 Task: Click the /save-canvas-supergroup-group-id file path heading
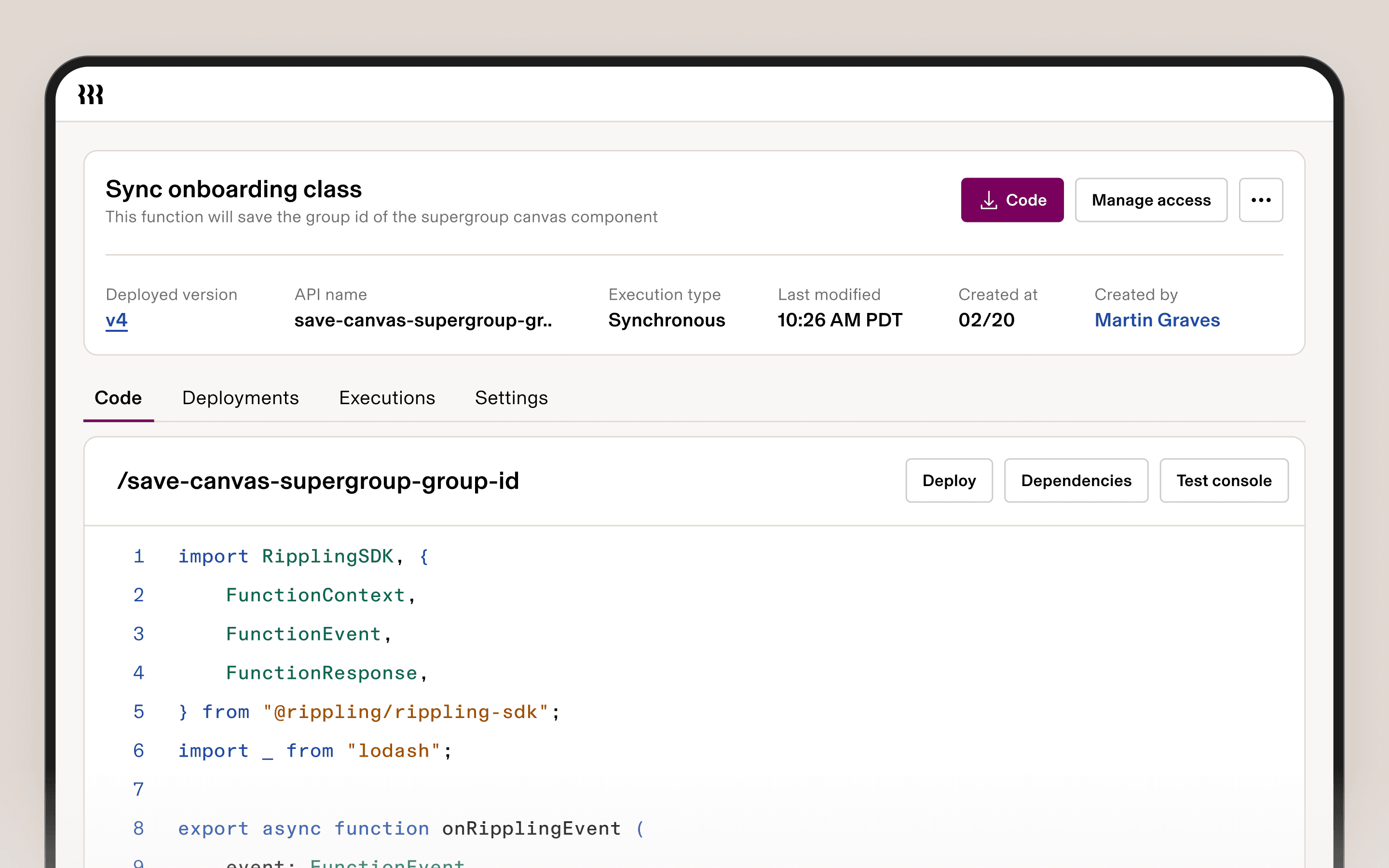pyautogui.click(x=318, y=481)
